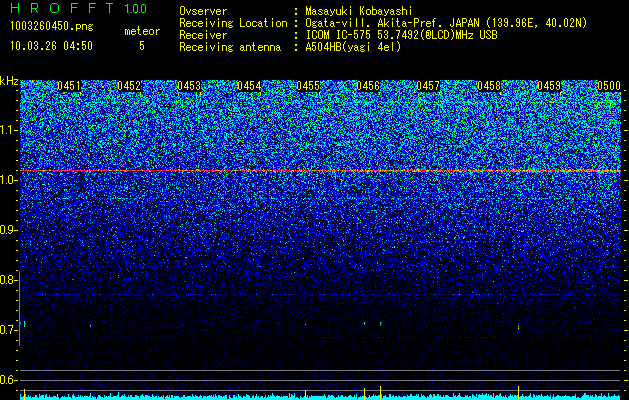Click the 0457 time marker
This screenshot has height=400, width=629.
click(428, 86)
